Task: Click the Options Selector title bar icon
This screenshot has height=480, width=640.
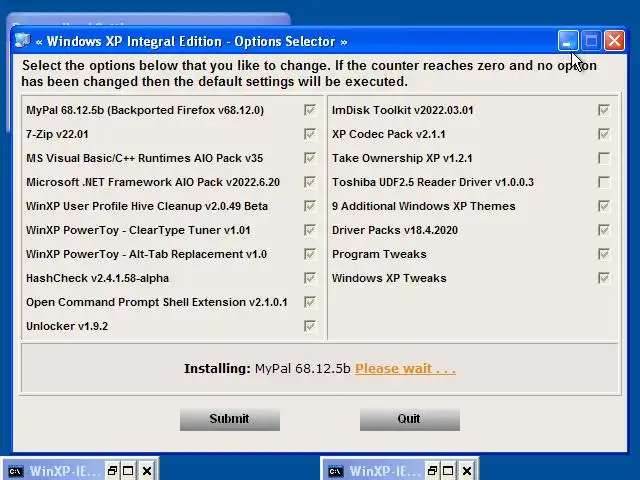Action: click(x=22, y=40)
